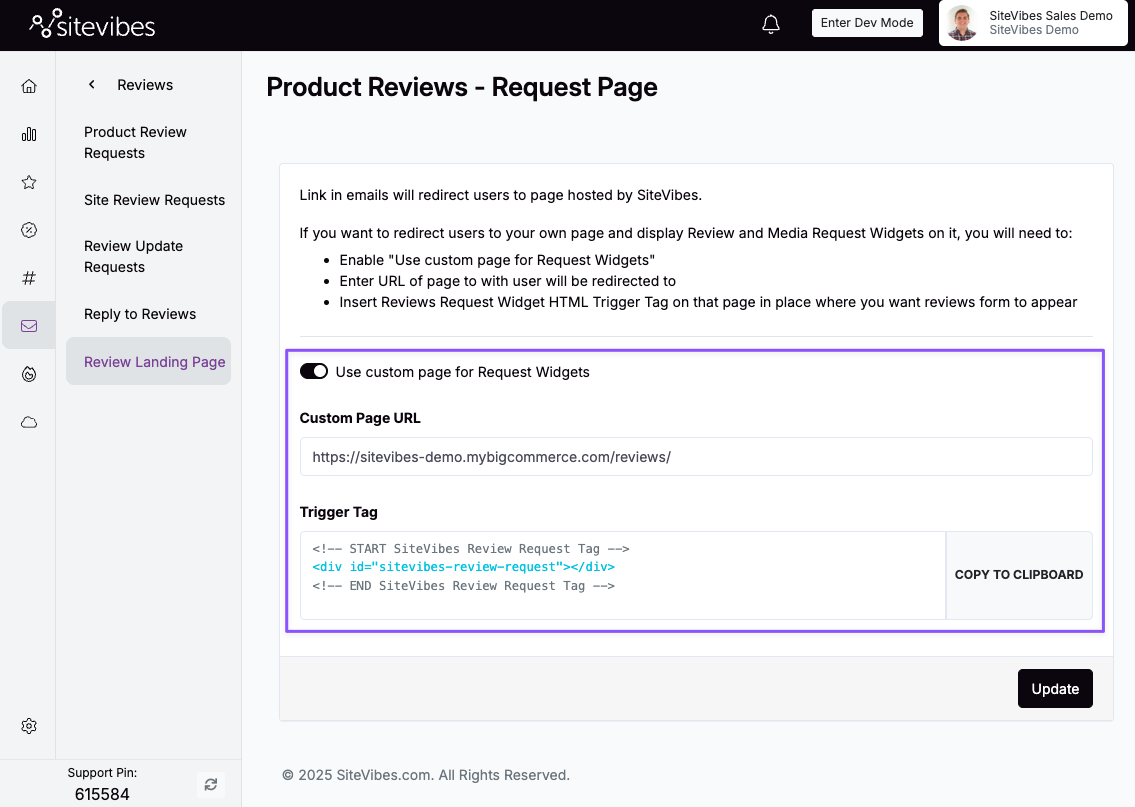The height and width of the screenshot is (807, 1135).
Task: Open the home icon in sidebar
Action: [29, 86]
